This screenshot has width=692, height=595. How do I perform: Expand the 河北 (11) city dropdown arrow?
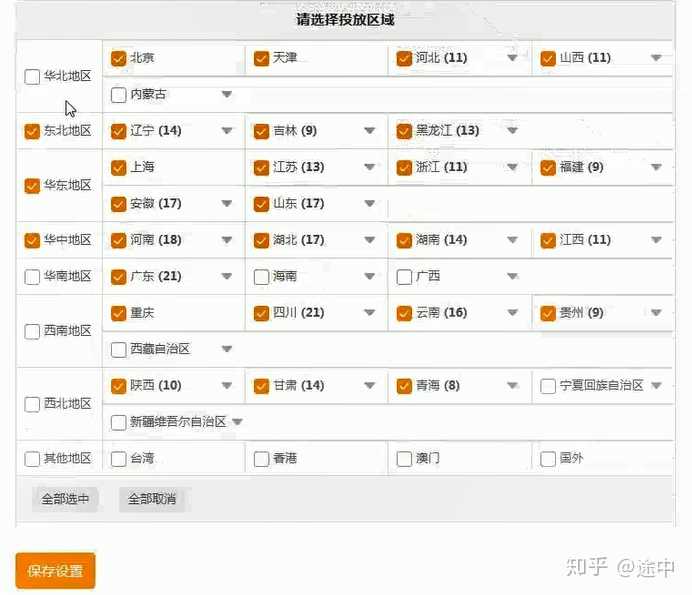pos(512,58)
